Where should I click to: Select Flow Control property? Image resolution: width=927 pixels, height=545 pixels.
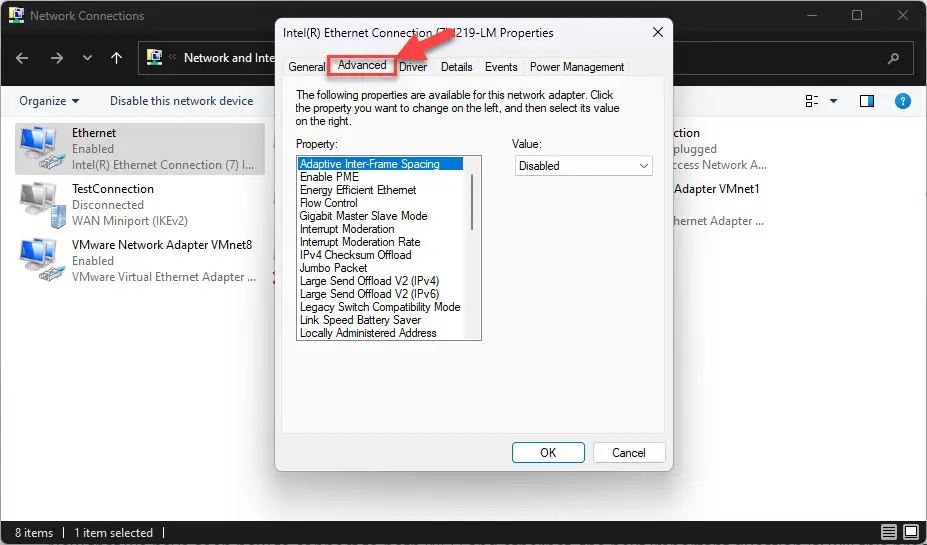pos(329,203)
